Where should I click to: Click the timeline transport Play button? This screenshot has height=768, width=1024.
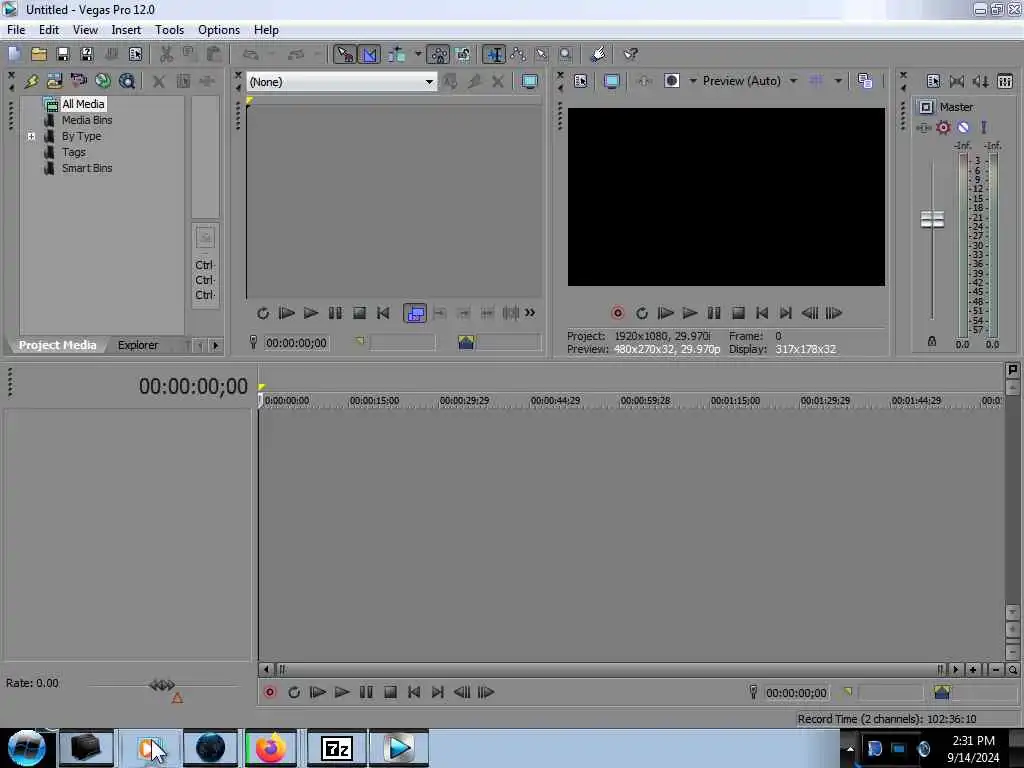click(342, 692)
